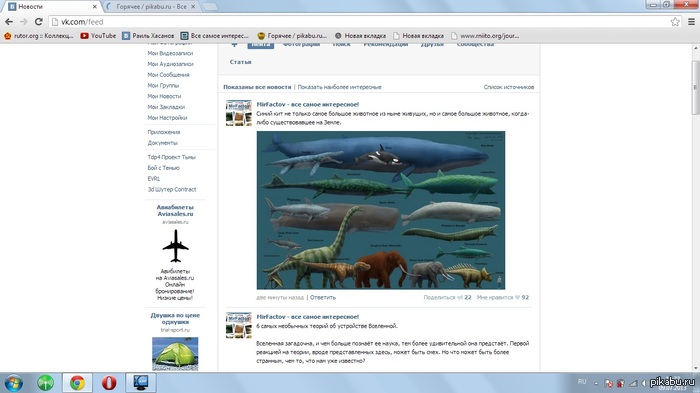
Task: Bookmark page with star icon
Action: point(675,21)
